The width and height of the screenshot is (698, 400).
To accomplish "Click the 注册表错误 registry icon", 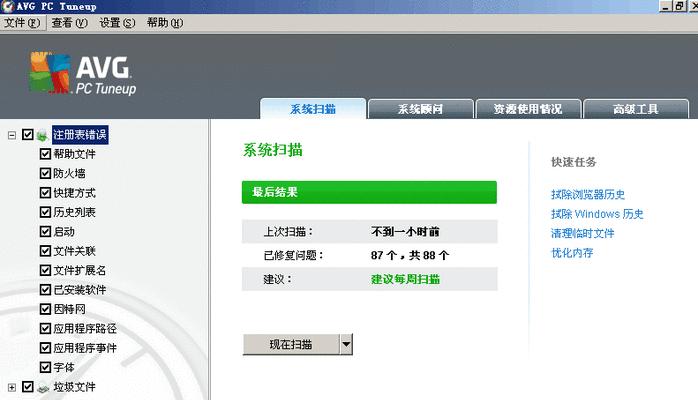I will (x=42, y=135).
